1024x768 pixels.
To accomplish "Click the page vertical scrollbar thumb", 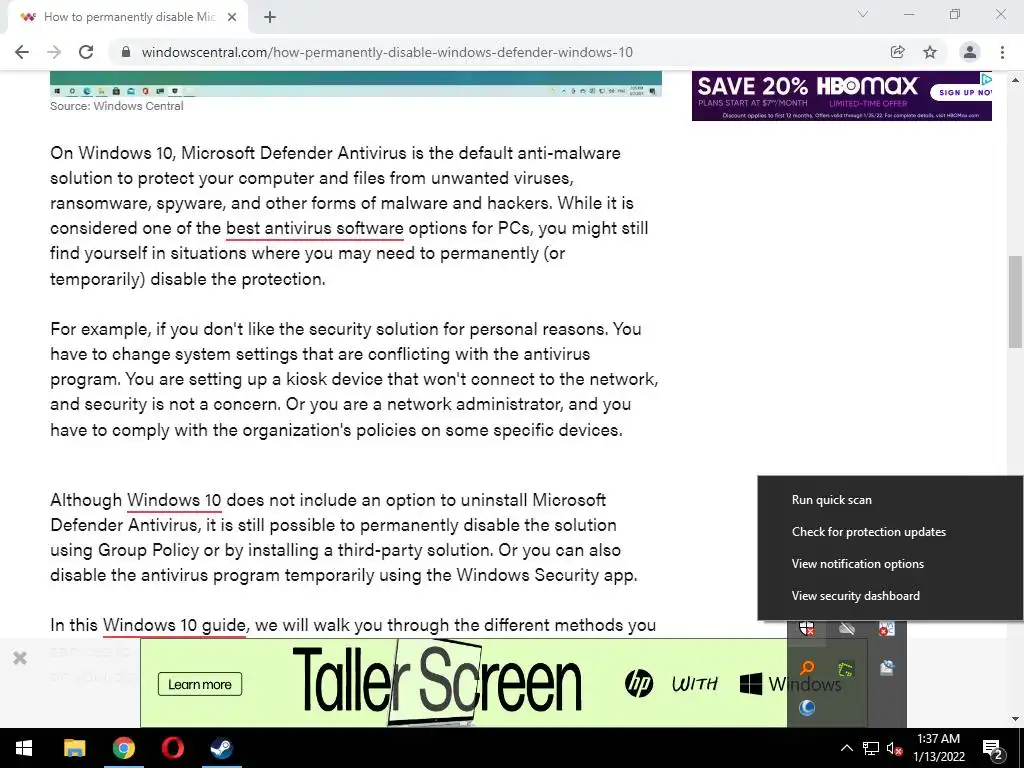I will coord(1015,302).
